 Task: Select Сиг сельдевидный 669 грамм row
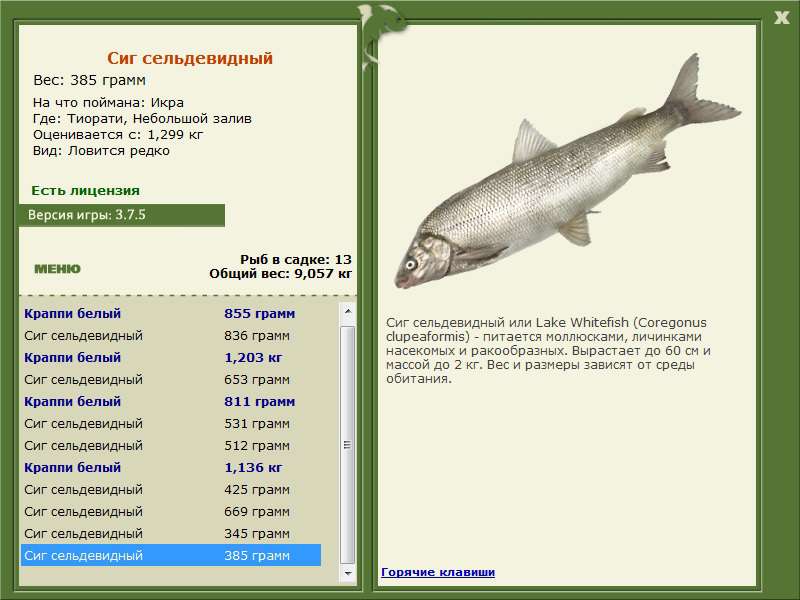click(x=171, y=511)
